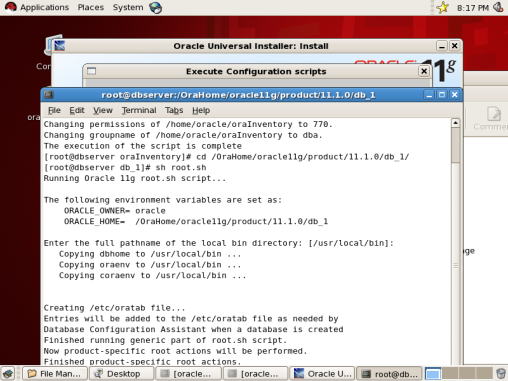Open the trash icon in bottom panel
The width and height of the screenshot is (508, 381).
tap(501, 374)
